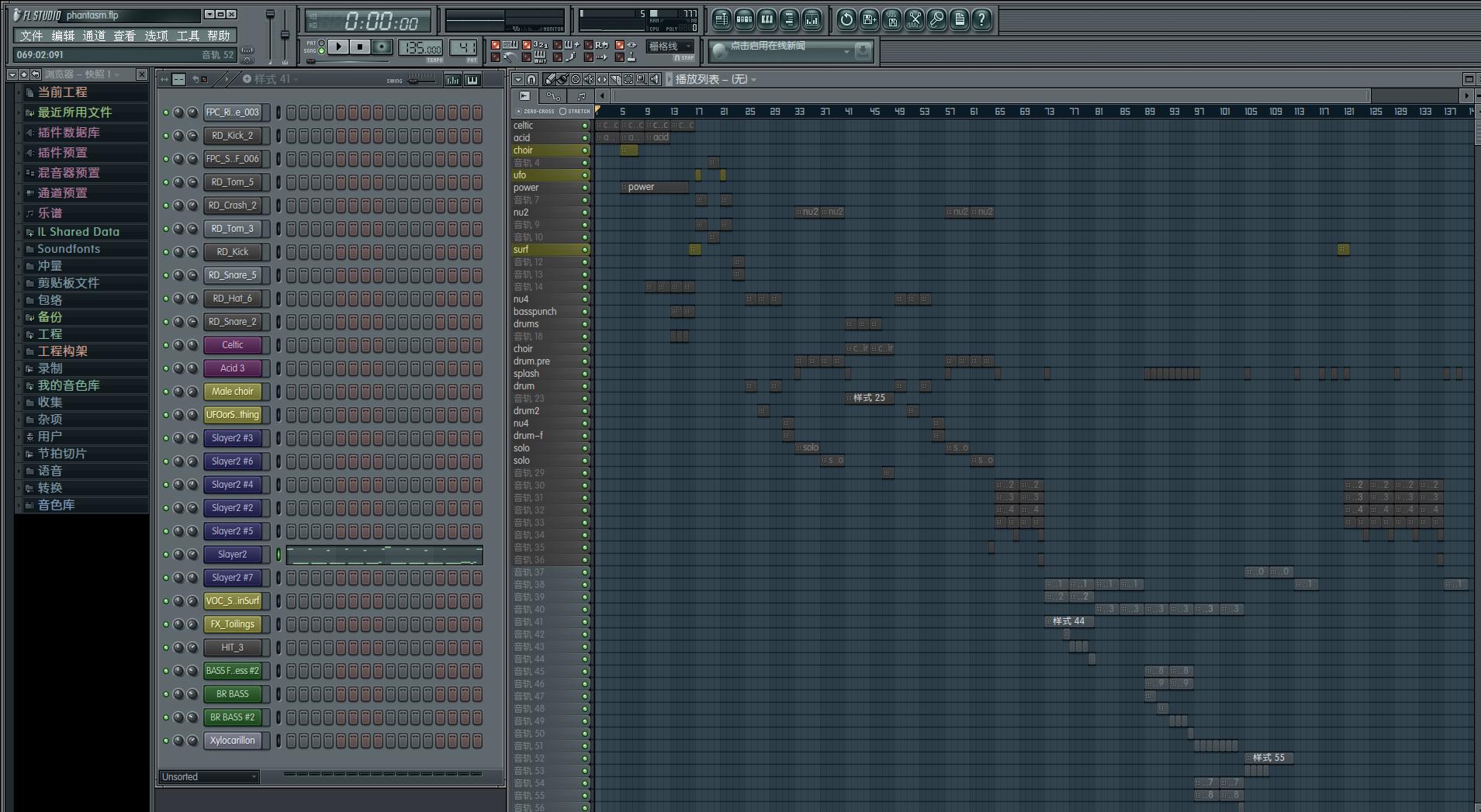The width and height of the screenshot is (1481, 812).
Task: Select the slip tool in playlist toolbar
Action: 602,79
